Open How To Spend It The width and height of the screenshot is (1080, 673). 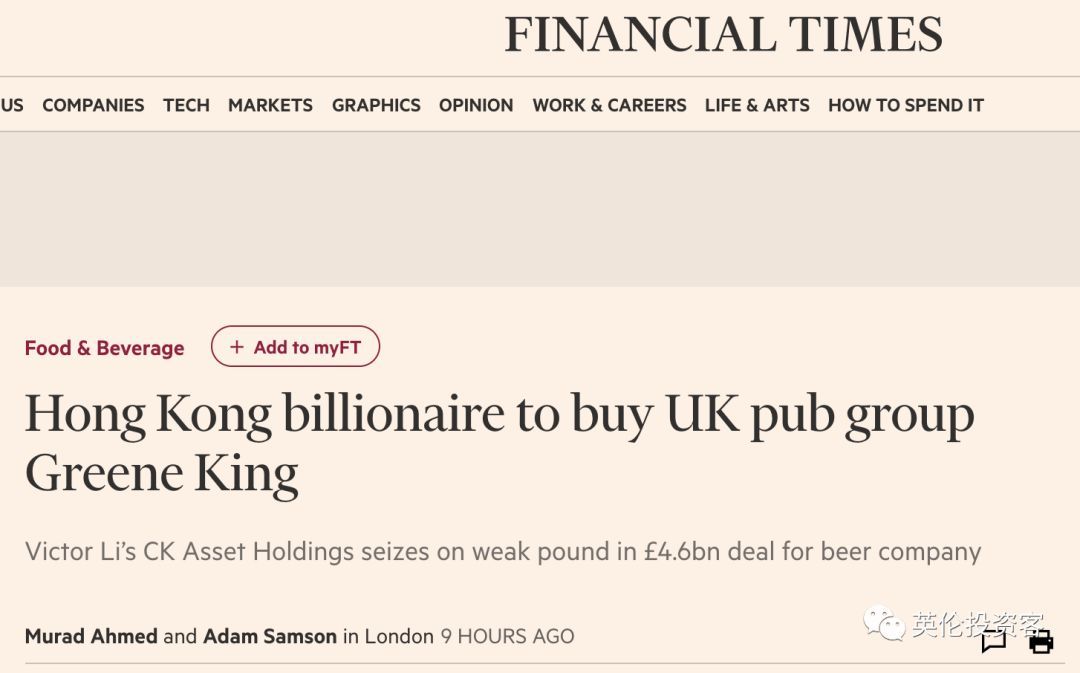pyautogui.click(x=906, y=105)
